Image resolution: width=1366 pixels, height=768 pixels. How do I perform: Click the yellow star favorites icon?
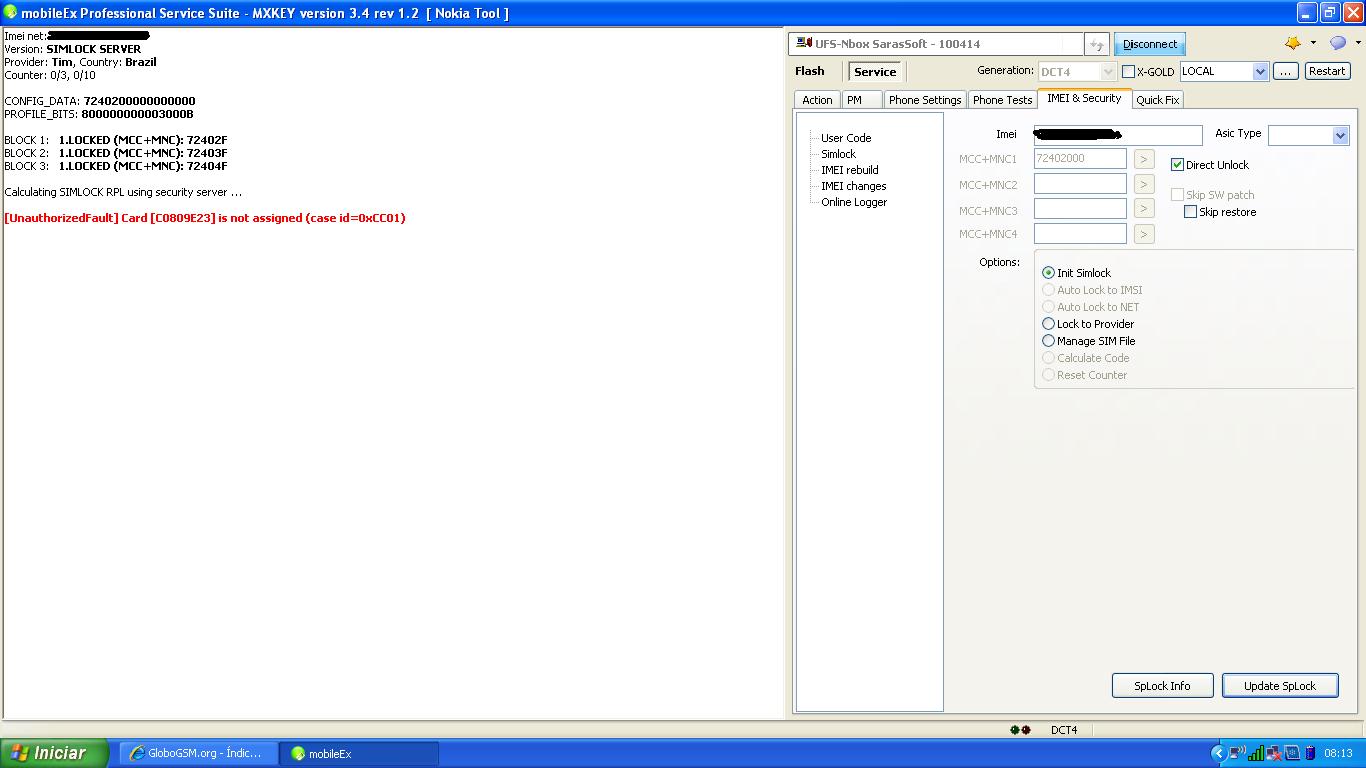click(1292, 43)
